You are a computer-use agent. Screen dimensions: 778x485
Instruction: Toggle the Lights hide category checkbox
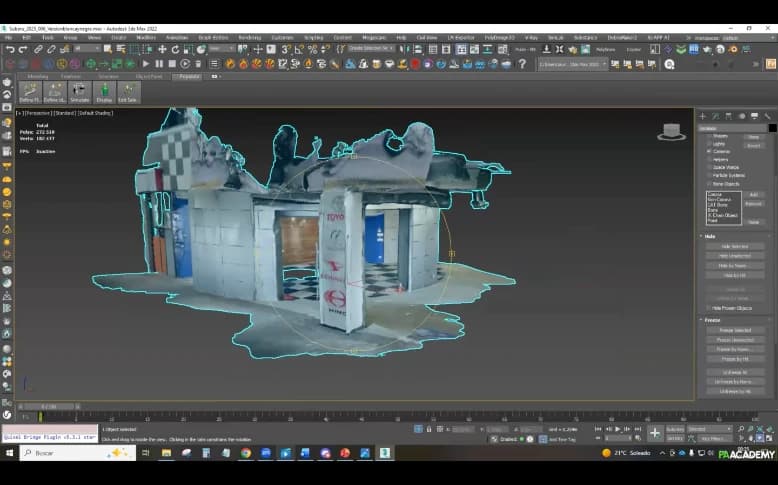point(710,143)
